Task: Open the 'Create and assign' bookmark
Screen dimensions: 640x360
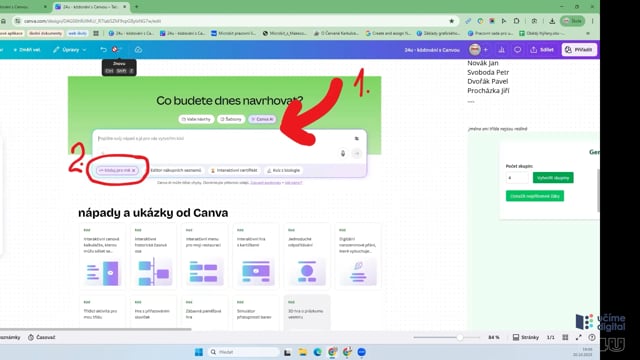Action: [x=388, y=33]
